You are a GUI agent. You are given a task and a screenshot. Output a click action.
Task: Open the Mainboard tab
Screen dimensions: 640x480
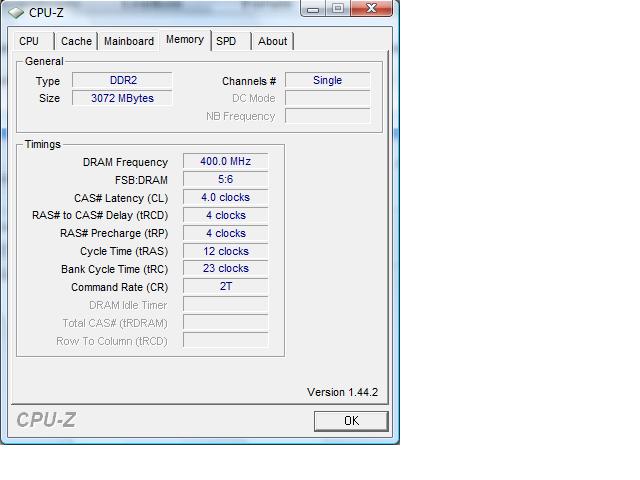[129, 41]
